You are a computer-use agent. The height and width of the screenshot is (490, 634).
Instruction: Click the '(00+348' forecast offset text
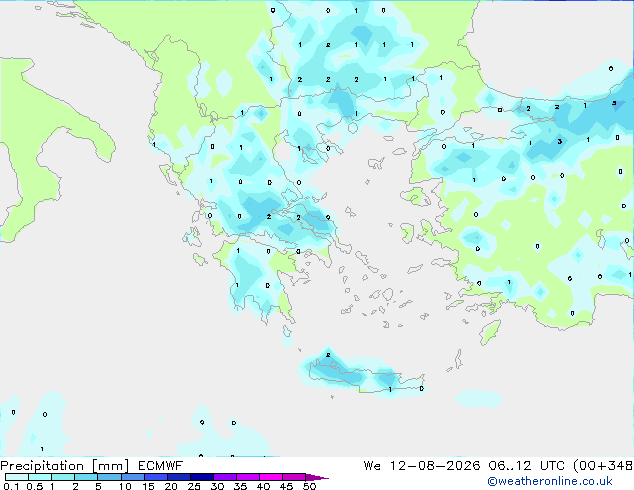click(x=603, y=466)
